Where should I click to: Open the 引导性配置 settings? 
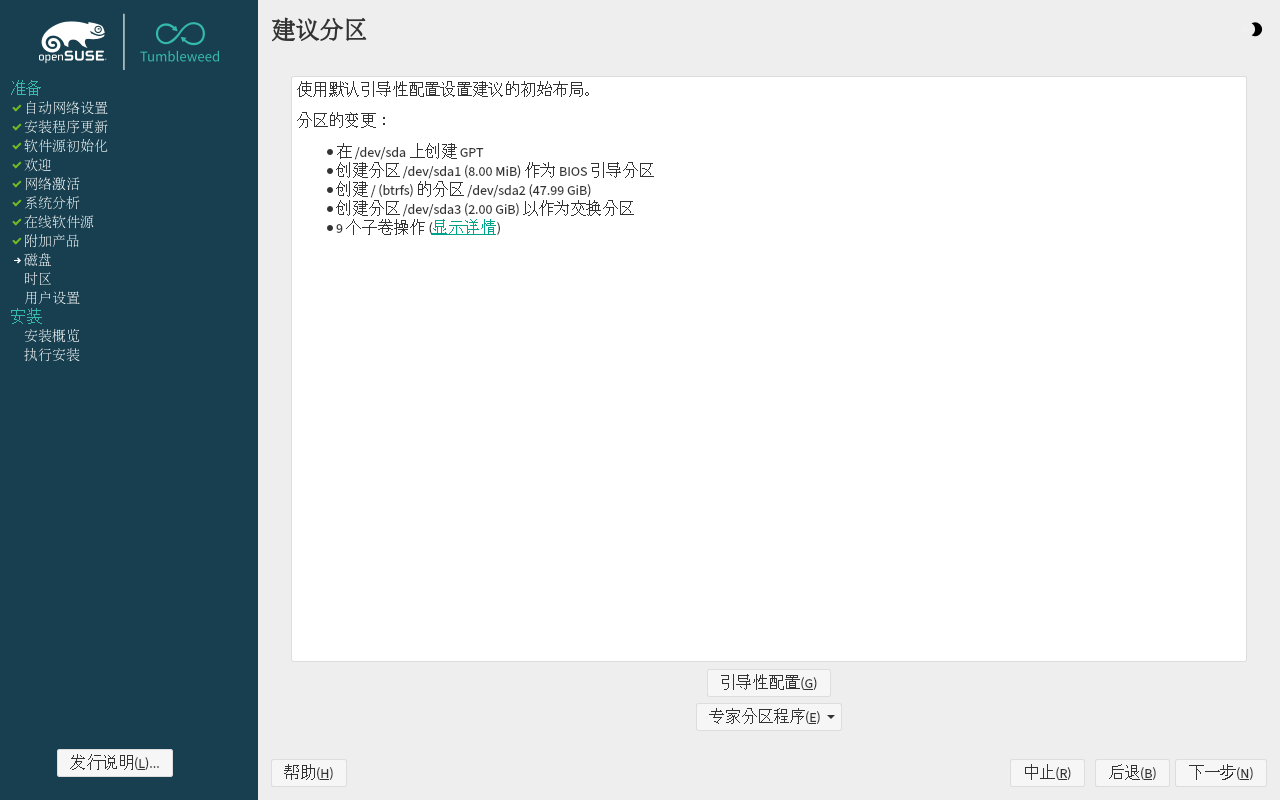[768, 682]
